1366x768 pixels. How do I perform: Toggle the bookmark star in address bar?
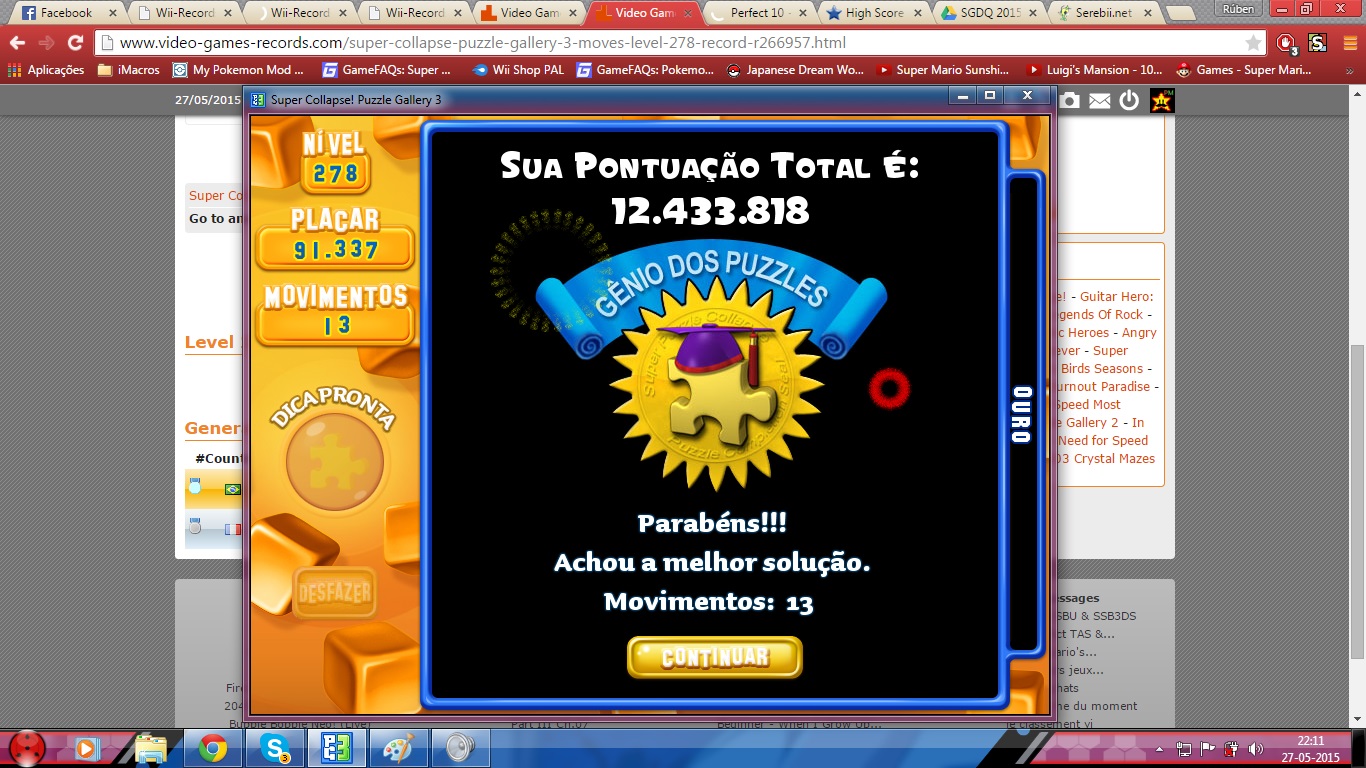1253,43
